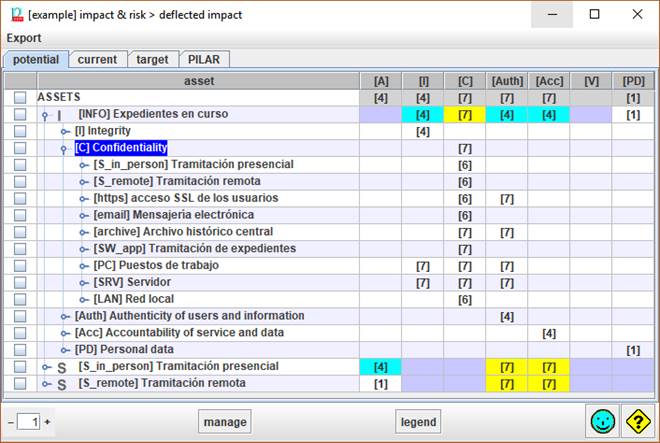Click the level number input field
This screenshot has height=443, width=660.
29,422
